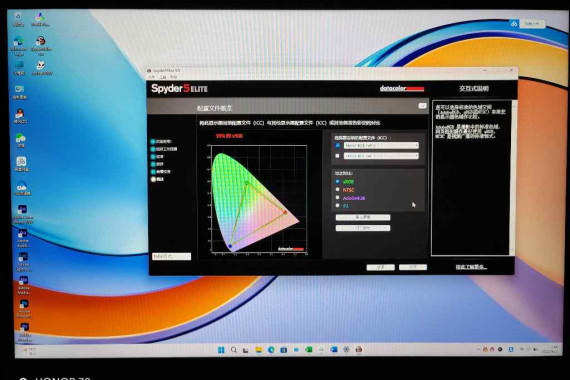The image size is (570, 380).
Task: Open the second menu in the Spyder5Elite menu bar
Action: (x=163, y=77)
